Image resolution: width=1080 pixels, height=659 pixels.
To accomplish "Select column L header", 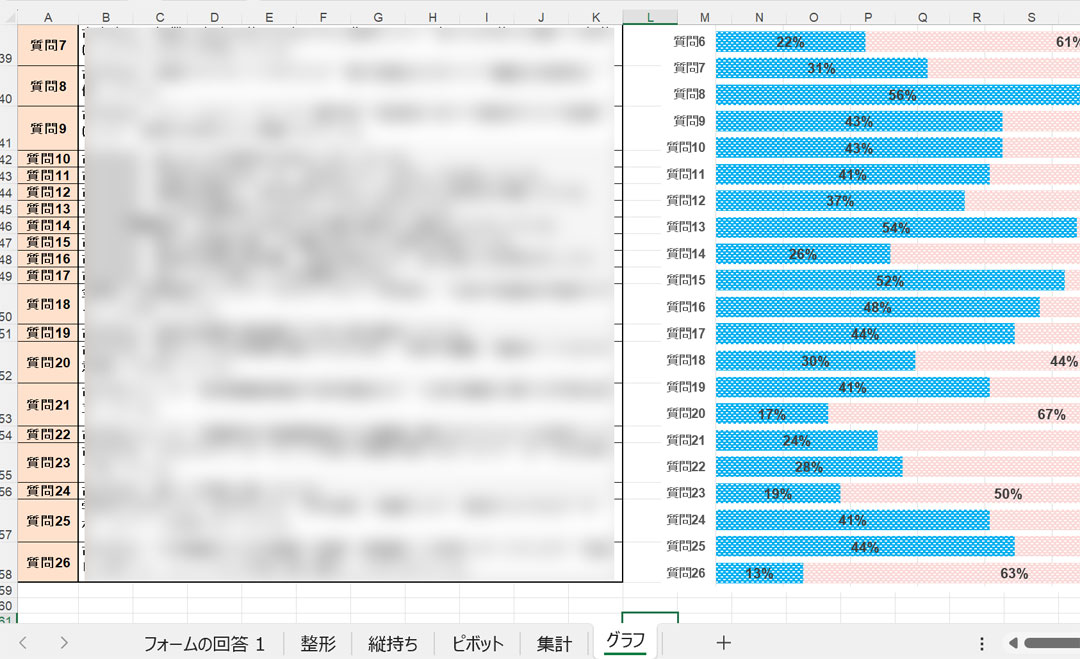I will (650, 17).
